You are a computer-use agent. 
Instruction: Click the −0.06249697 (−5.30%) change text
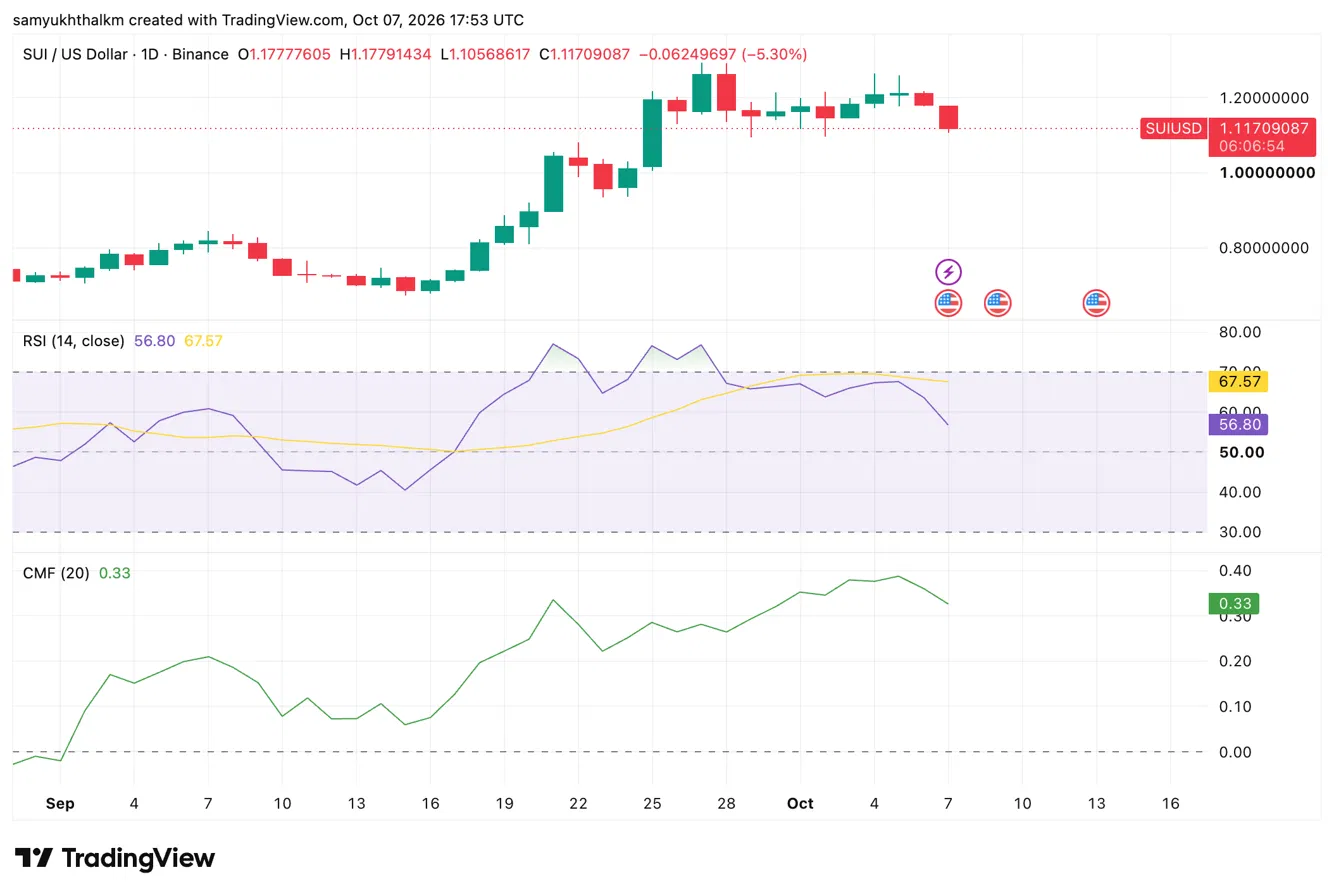coord(723,54)
